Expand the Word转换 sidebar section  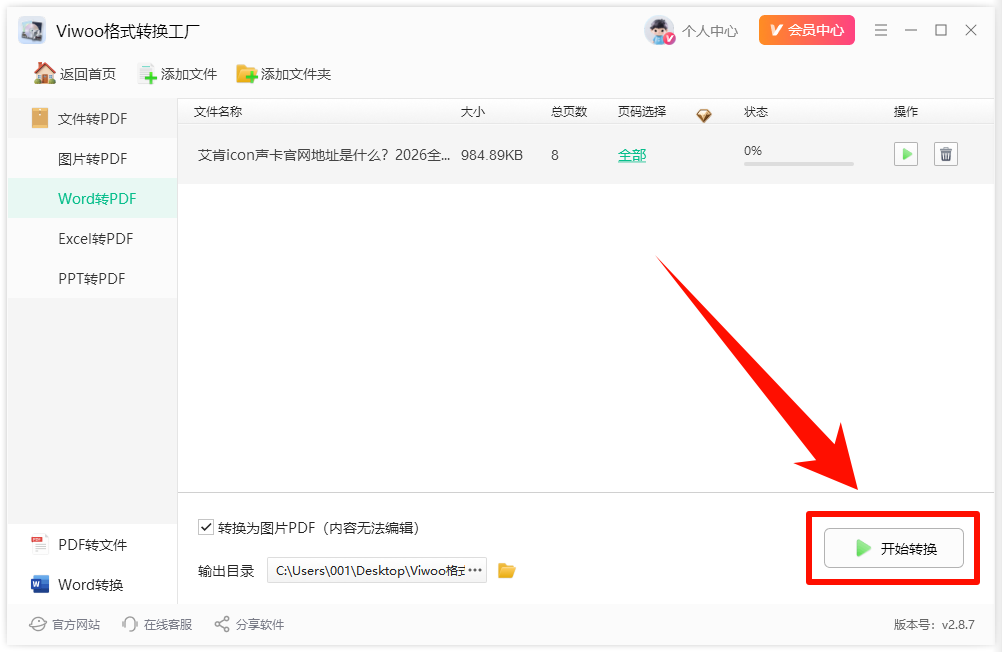point(92,584)
